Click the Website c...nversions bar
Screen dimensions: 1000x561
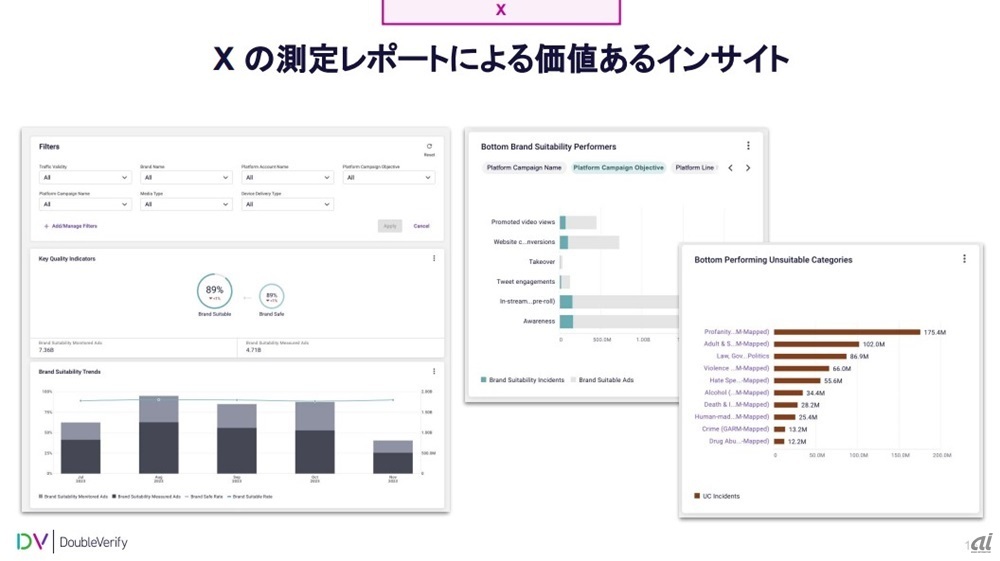click(589, 242)
